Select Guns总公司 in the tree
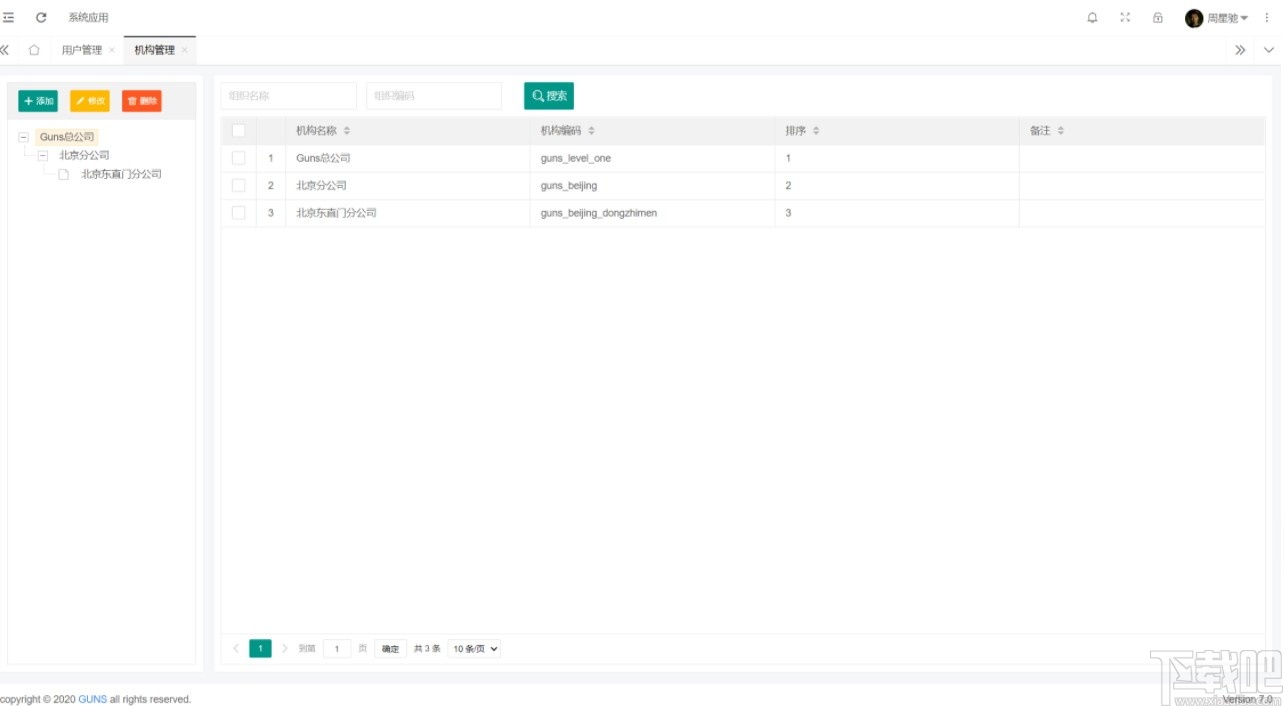The width and height of the screenshot is (1285, 706). coord(67,137)
